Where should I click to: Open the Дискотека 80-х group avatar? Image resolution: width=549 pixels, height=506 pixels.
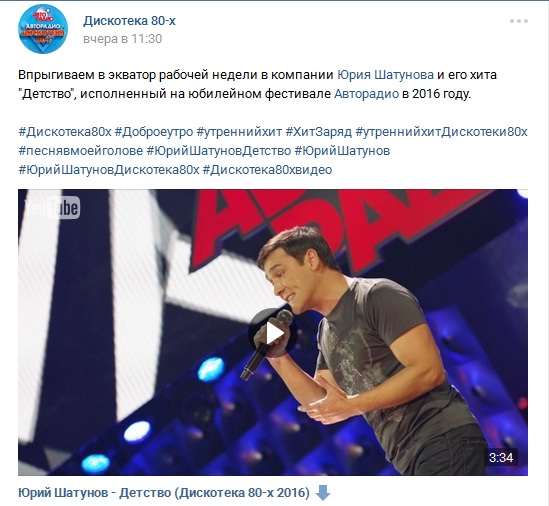43,29
